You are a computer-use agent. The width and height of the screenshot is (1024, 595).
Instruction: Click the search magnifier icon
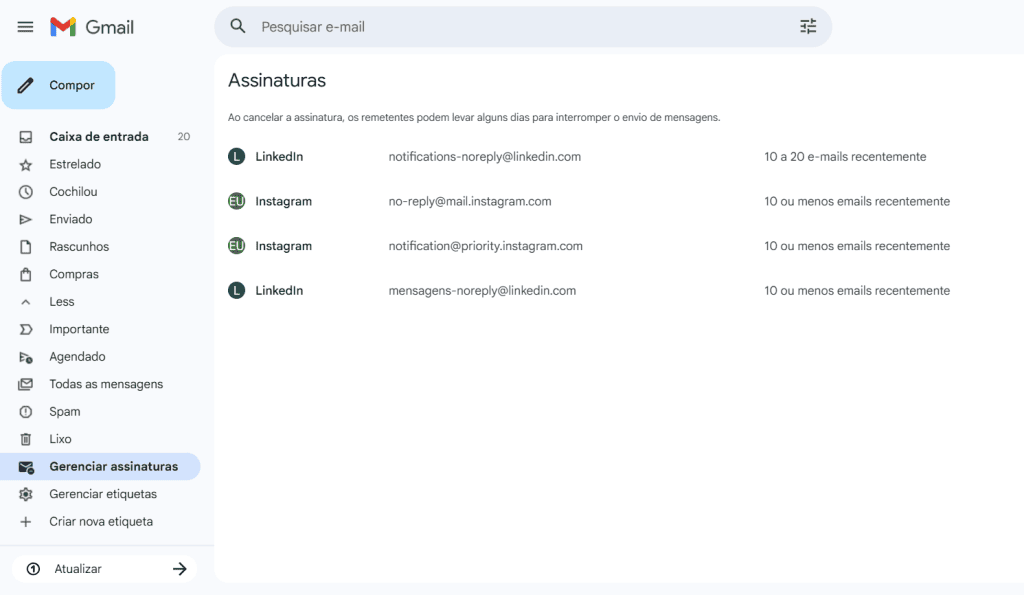click(x=238, y=27)
